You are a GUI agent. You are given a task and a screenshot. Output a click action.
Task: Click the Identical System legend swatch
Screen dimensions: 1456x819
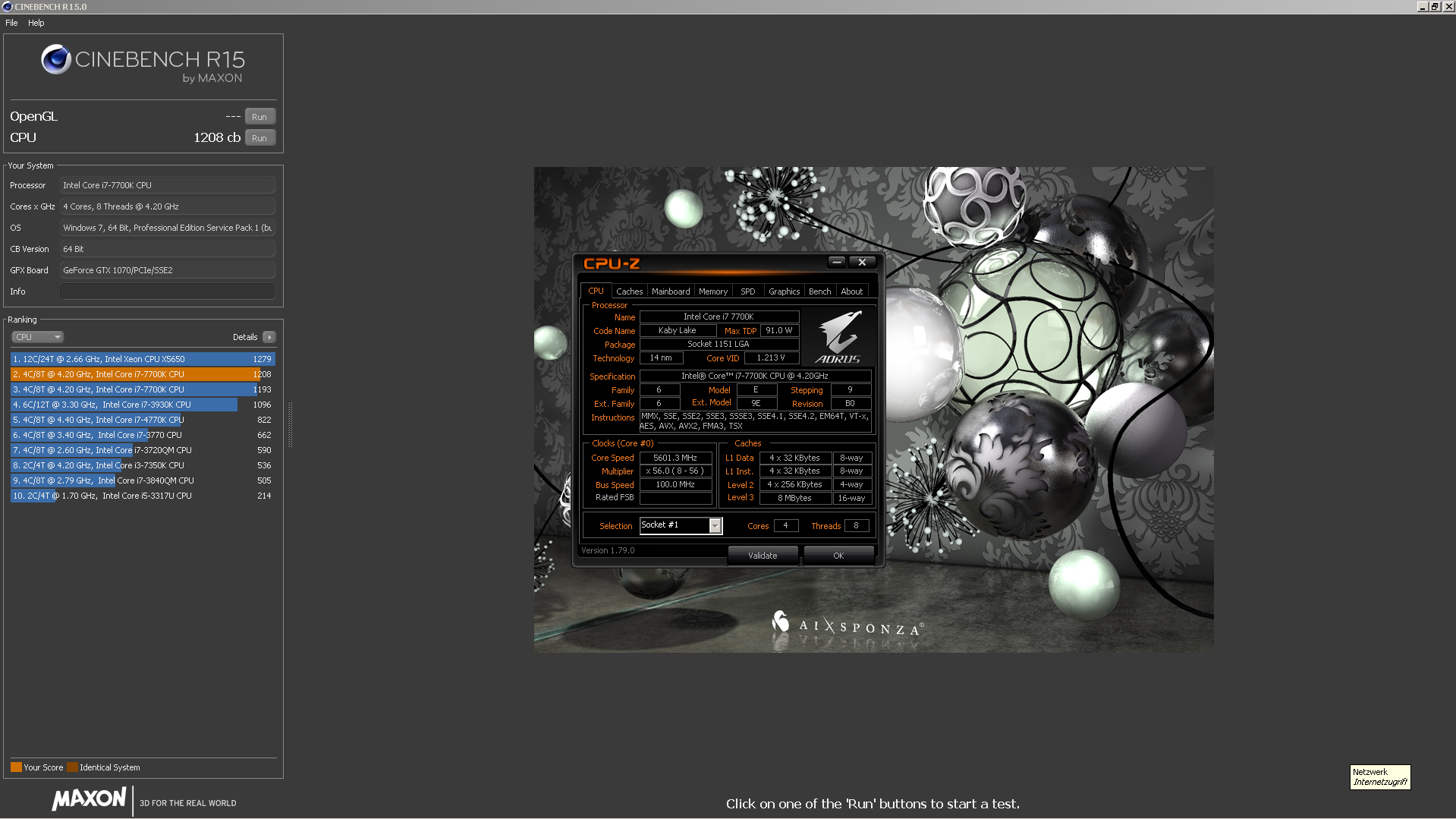[x=72, y=767]
